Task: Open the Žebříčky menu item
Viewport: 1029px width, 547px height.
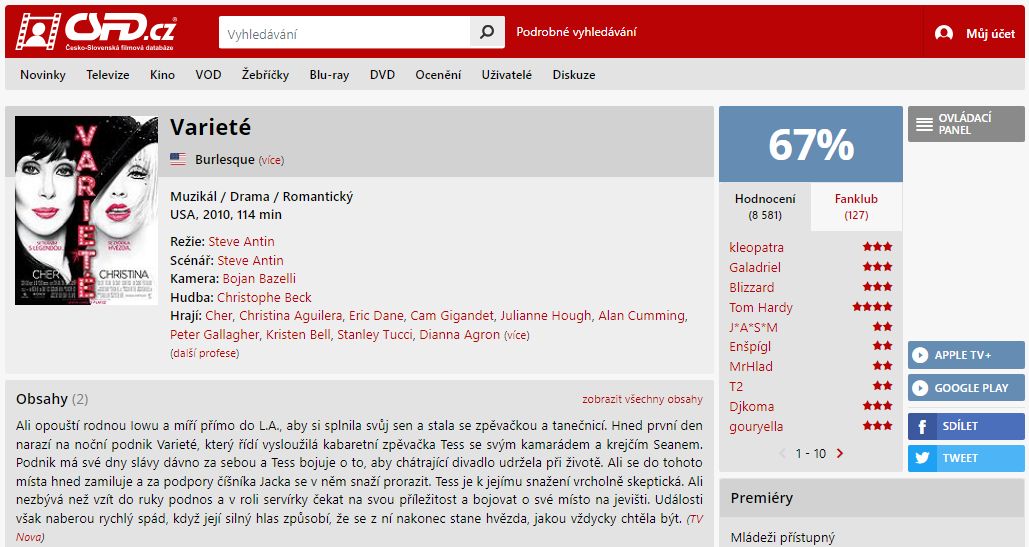Action: tap(265, 75)
